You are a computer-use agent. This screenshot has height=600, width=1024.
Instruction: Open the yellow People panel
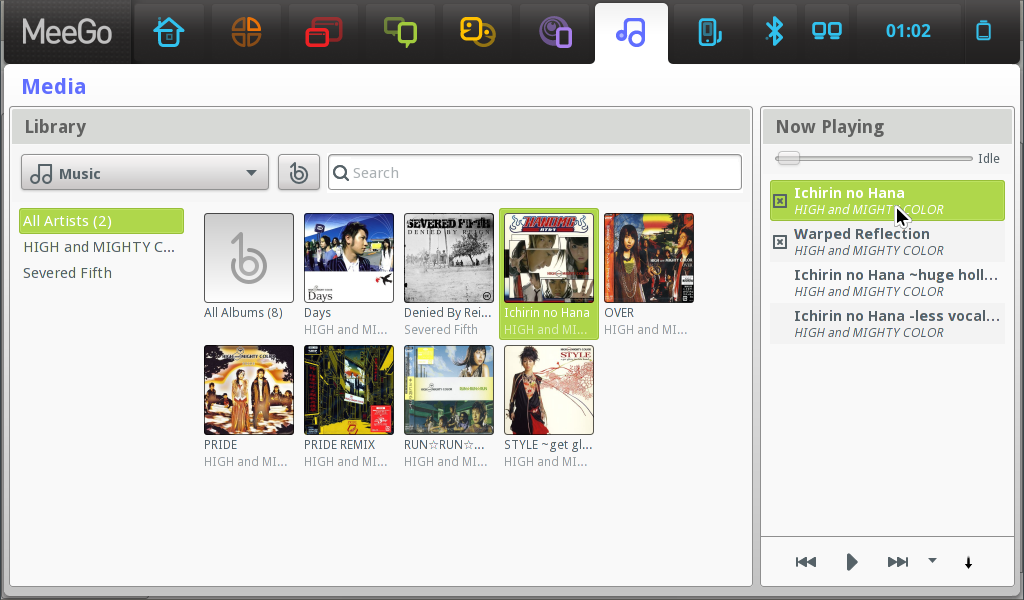click(477, 31)
